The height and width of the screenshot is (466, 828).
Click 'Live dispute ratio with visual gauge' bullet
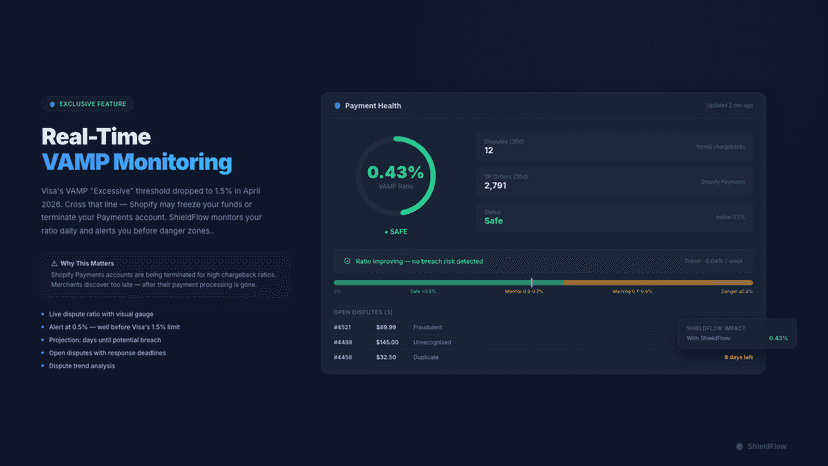click(x=101, y=314)
